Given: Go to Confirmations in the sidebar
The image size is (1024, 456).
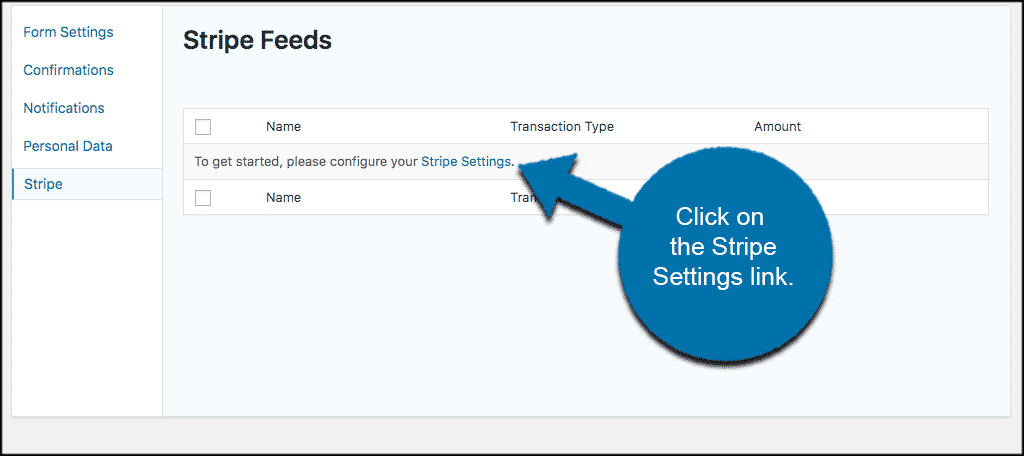Looking at the screenshot, I should [68, 70].
